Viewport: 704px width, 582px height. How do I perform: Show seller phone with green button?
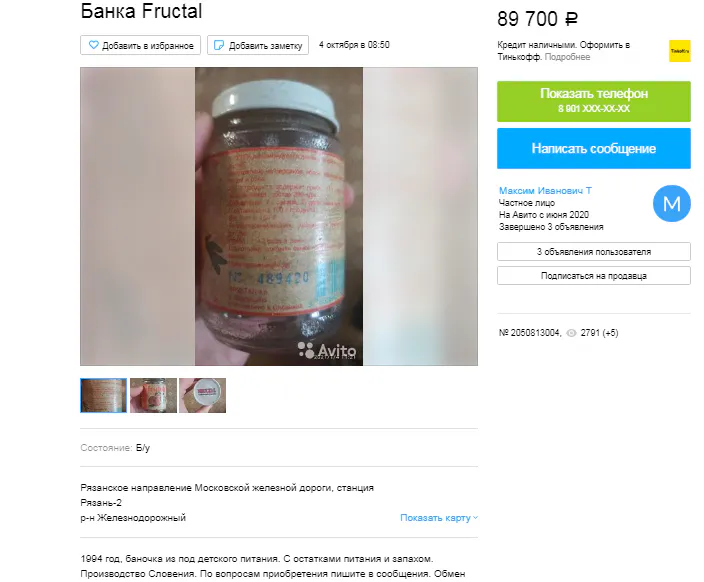click(x=594, y=101)
